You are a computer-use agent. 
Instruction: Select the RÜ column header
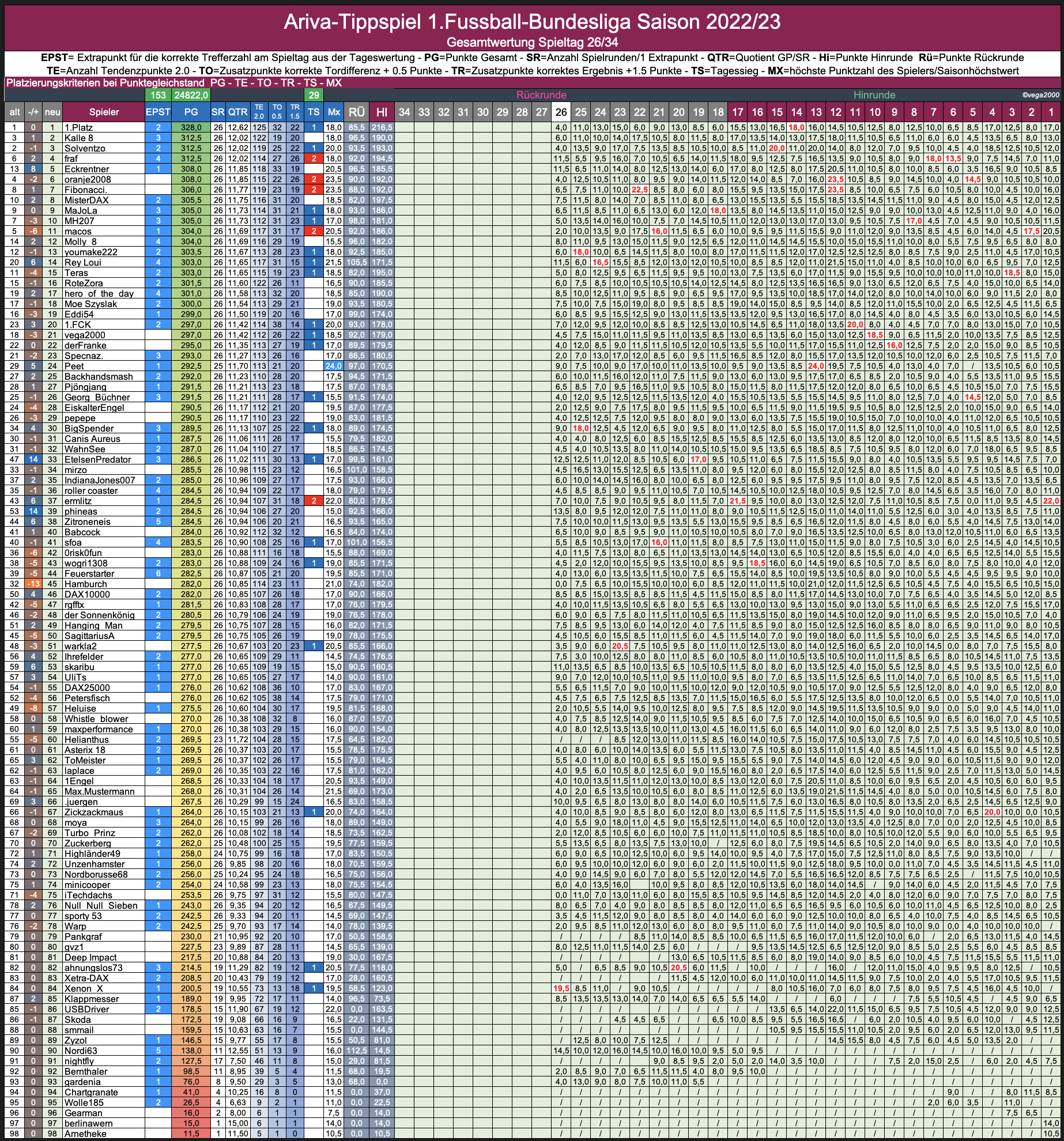pyautogui.click(x=357, y=112)
